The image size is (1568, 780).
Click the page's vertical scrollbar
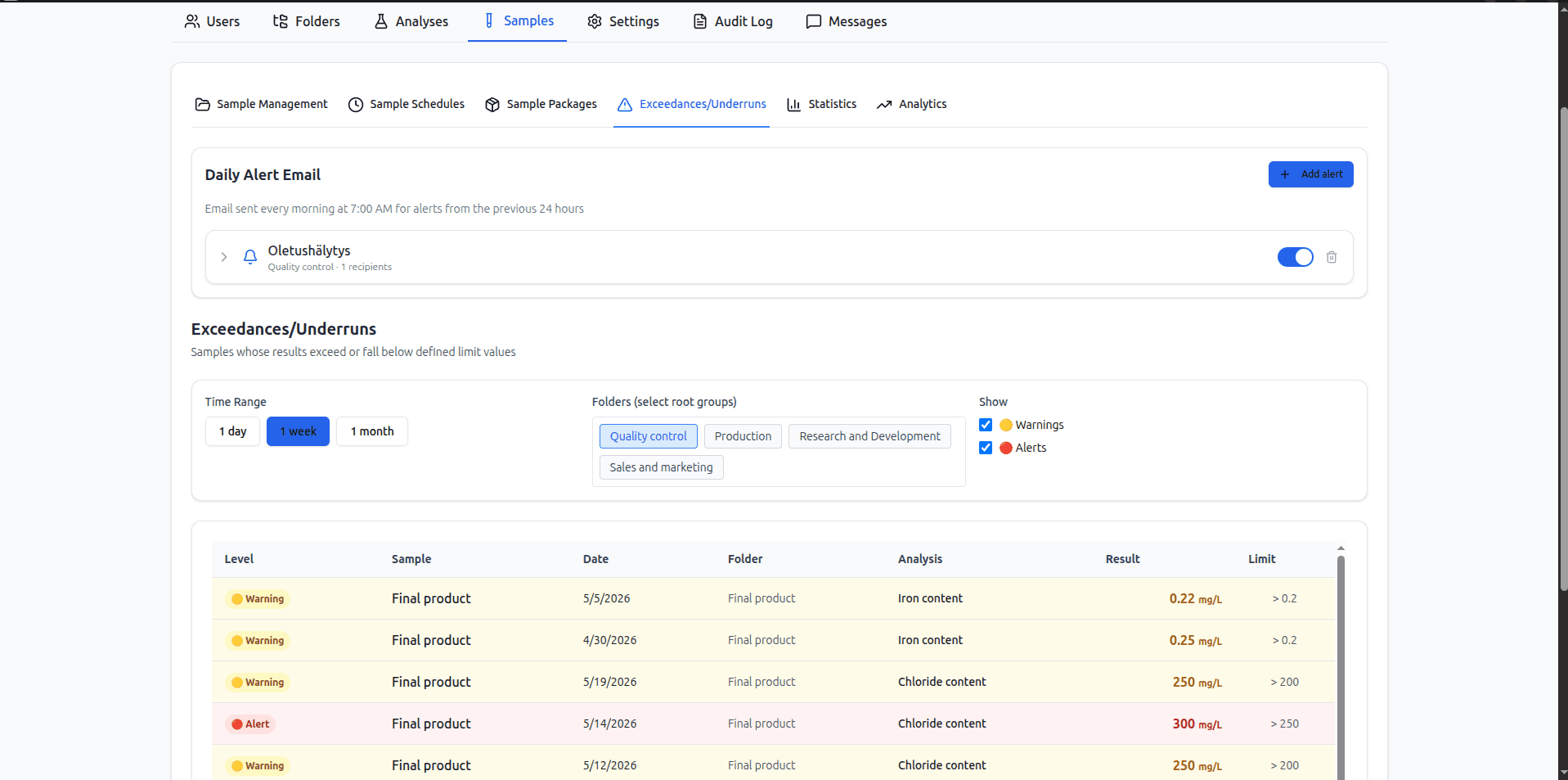click(x=1563, y=348)
